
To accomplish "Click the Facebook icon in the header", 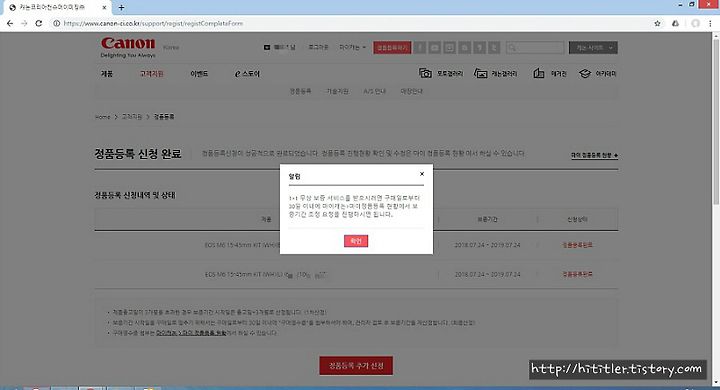I will [x=420, y=47].
